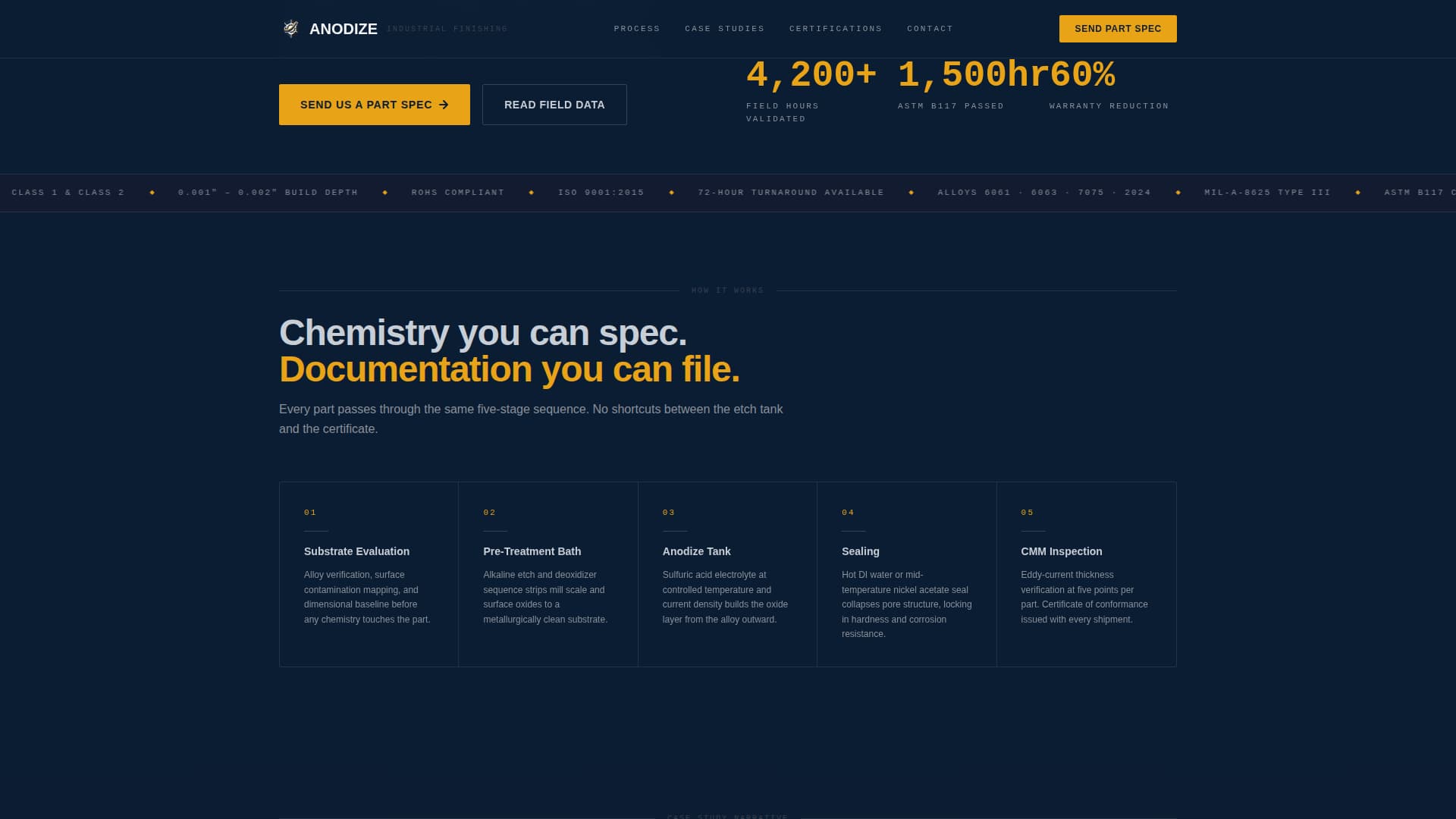1456x819 pixels.
Task: Select the Substrate Evaluation step card
Action: coord(369,575)
